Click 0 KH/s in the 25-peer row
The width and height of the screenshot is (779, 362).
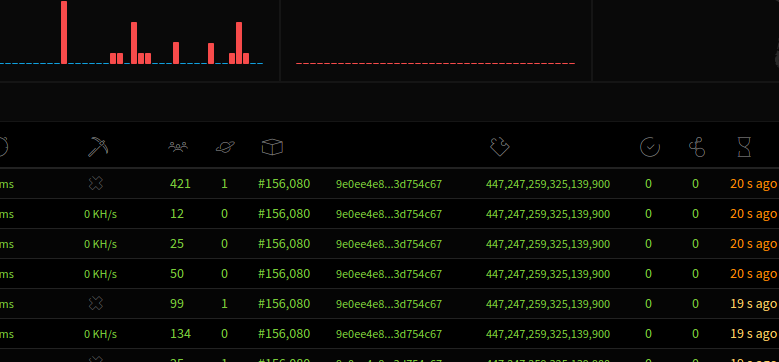100,244
